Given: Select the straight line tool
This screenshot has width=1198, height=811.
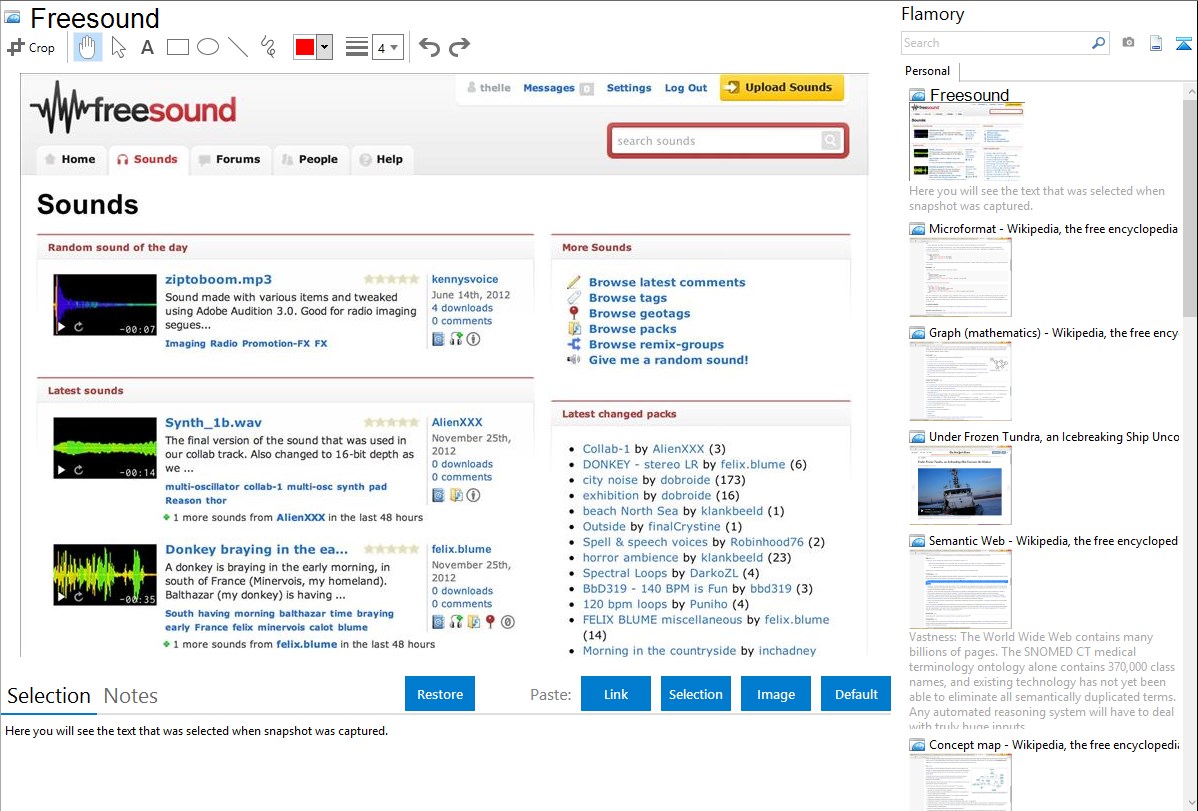Looking at the screenshot, I should 238,47.
